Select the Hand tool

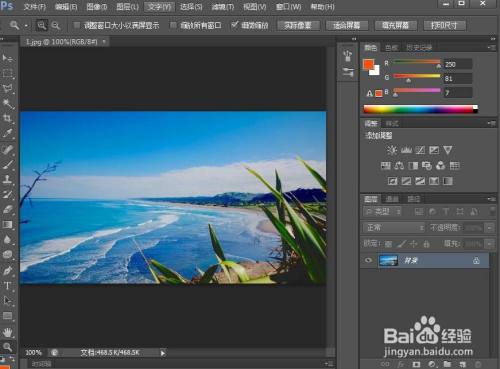coord(7,332)
